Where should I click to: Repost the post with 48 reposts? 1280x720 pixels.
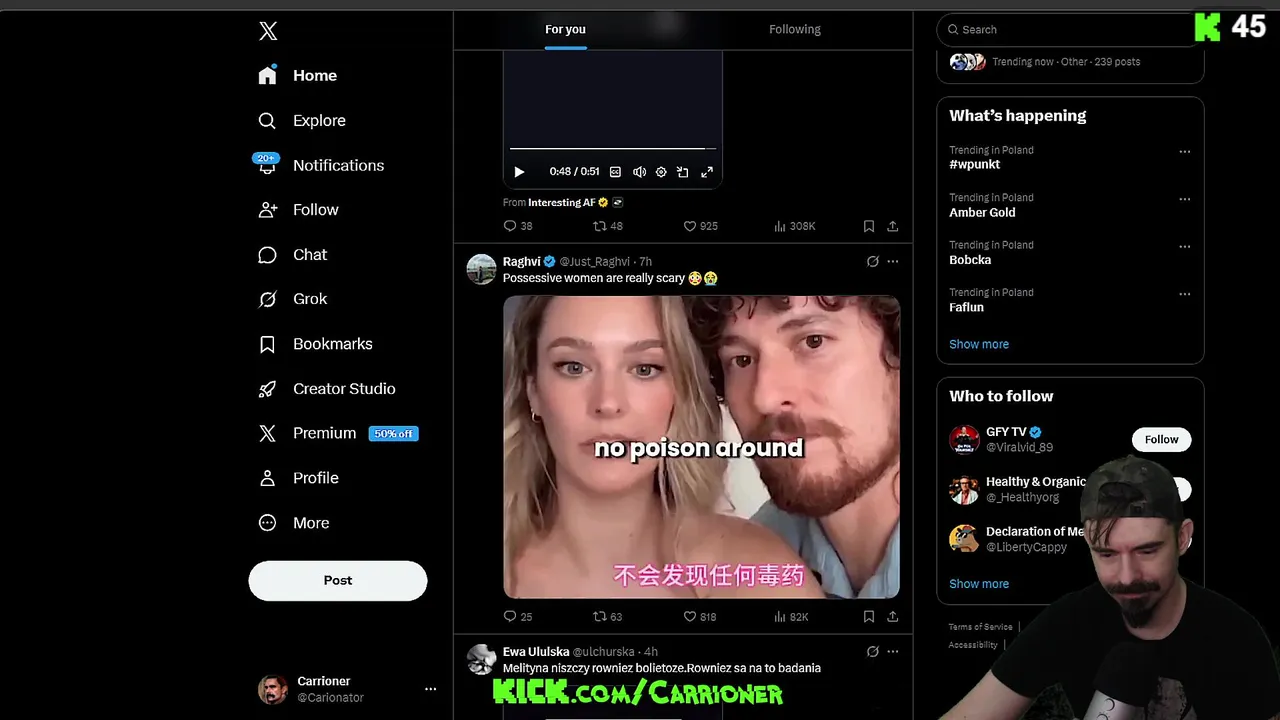tap(608, 226)
